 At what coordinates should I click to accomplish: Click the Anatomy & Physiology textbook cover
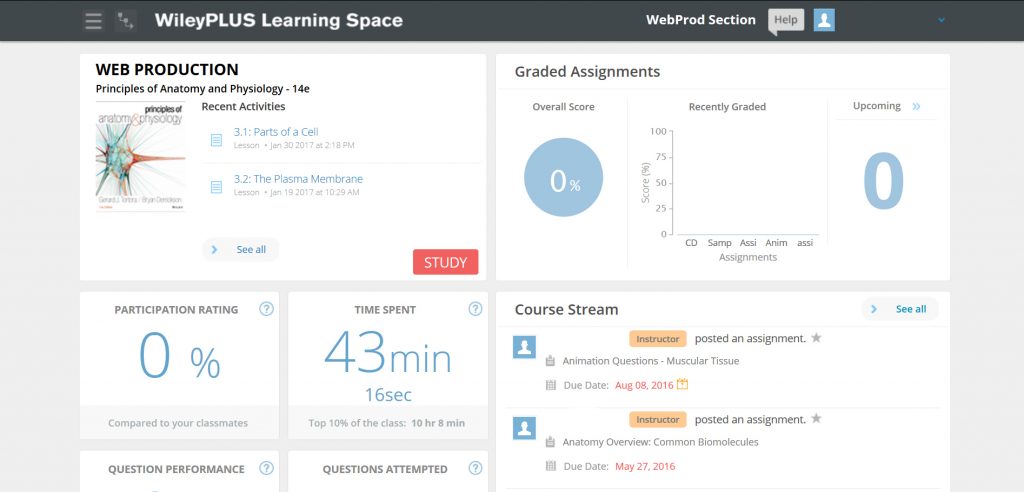pos(140,156)
